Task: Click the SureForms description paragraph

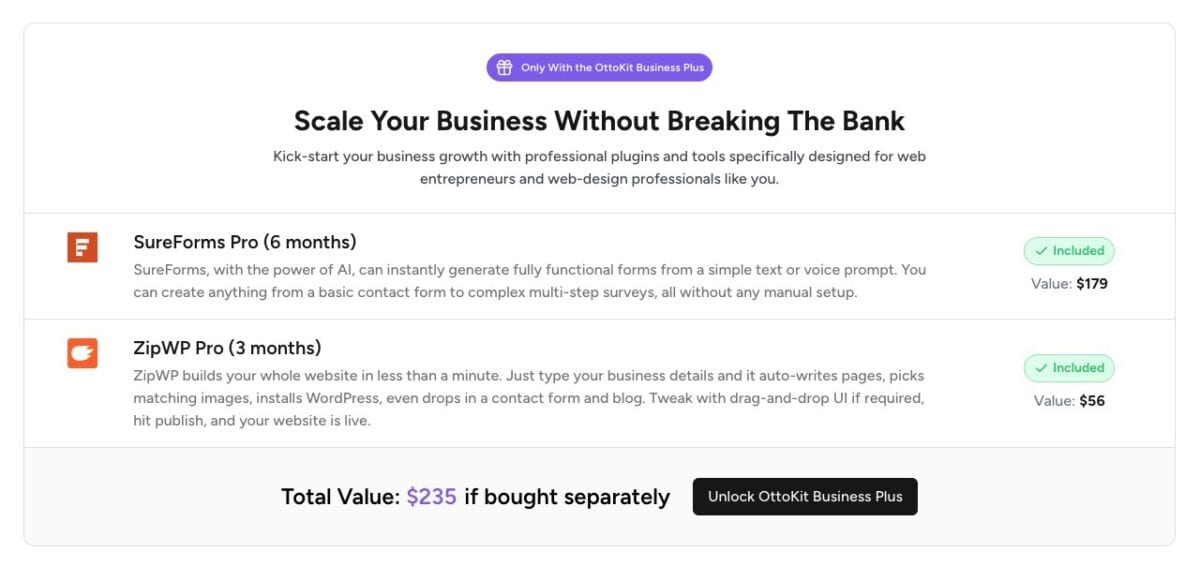Action: [x=530, y=281]
